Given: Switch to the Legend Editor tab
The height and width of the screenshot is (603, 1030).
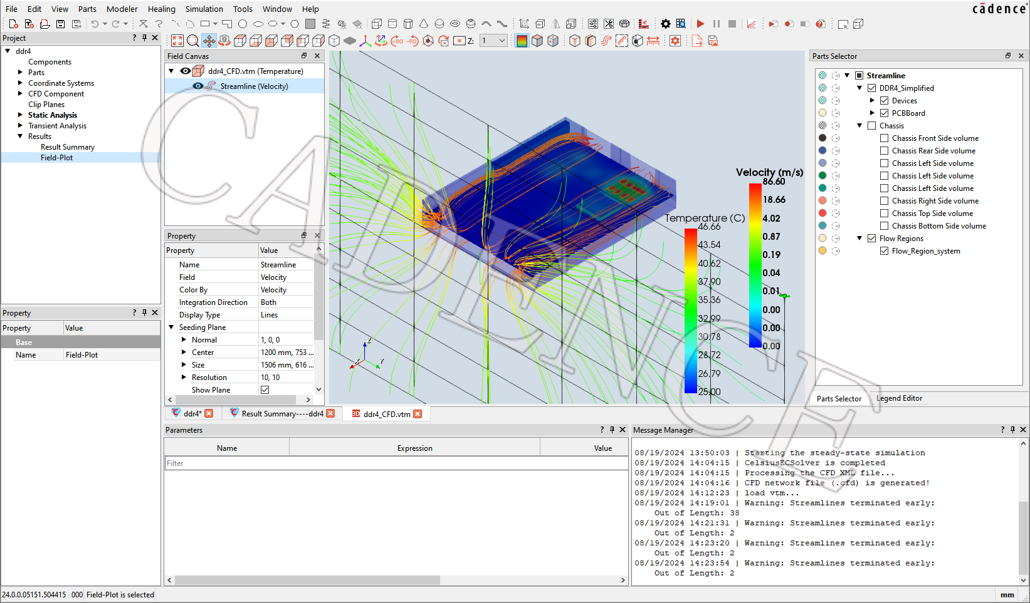Looking at the screenshot, I should [899, 398].
